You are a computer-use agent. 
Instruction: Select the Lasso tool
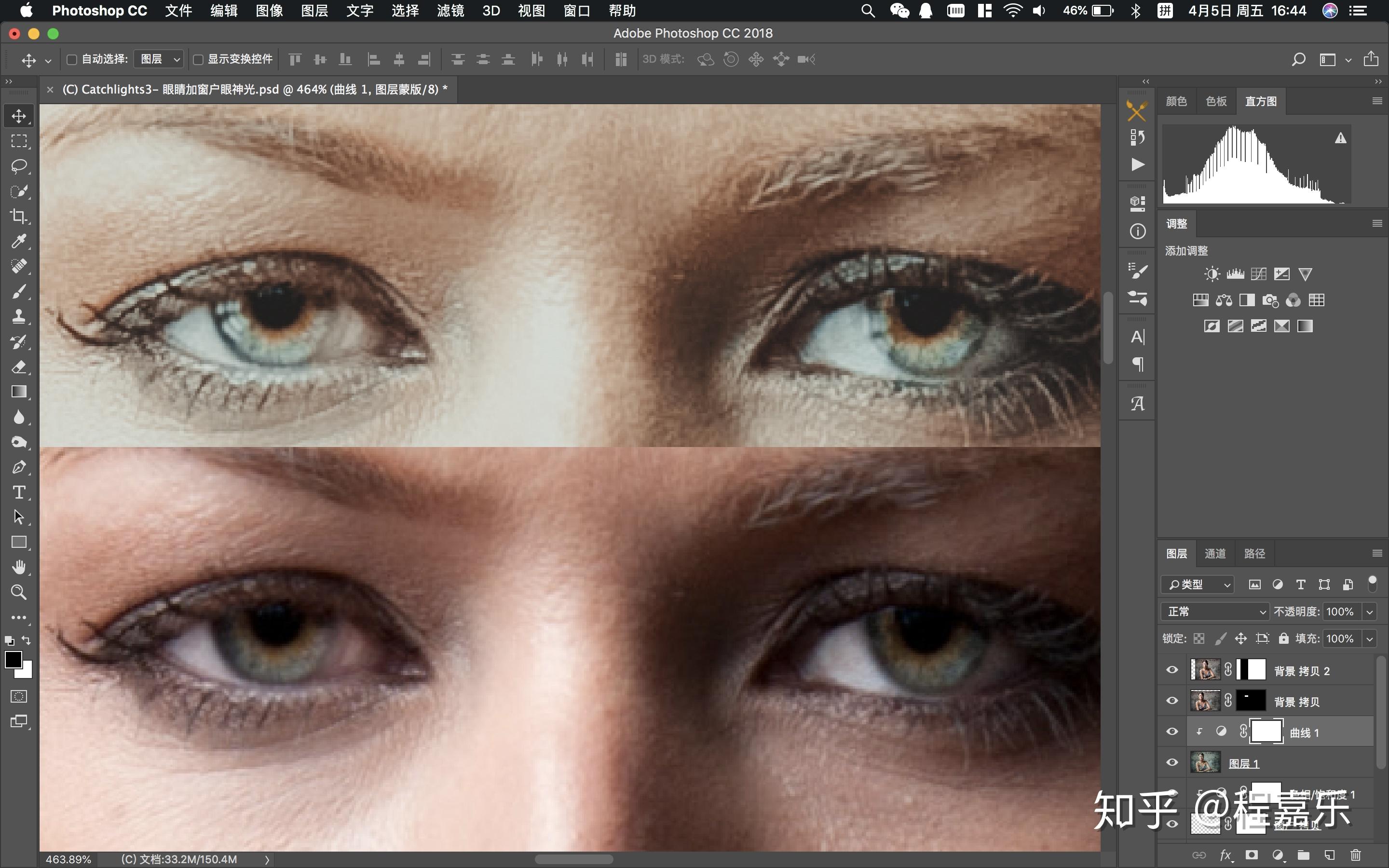pos(19,166)
